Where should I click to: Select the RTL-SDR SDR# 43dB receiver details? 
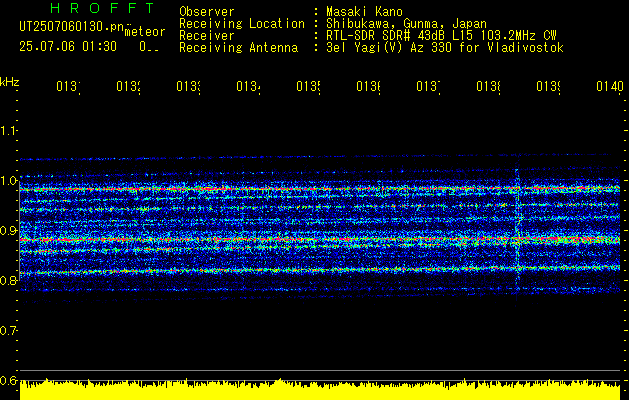(x=441, y=36)
